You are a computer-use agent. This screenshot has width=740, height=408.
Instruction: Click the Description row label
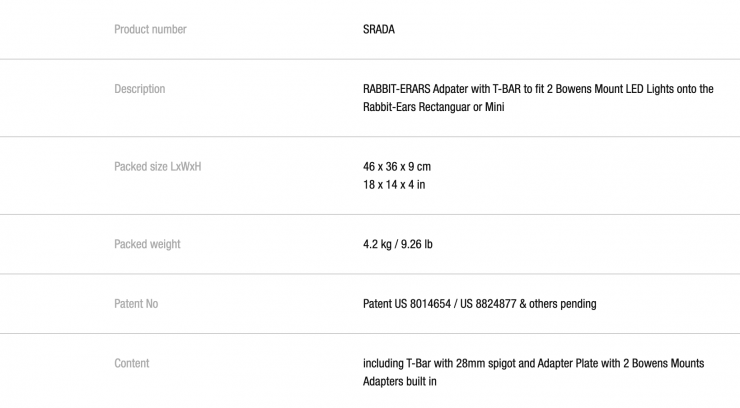(x=140, y=89)
